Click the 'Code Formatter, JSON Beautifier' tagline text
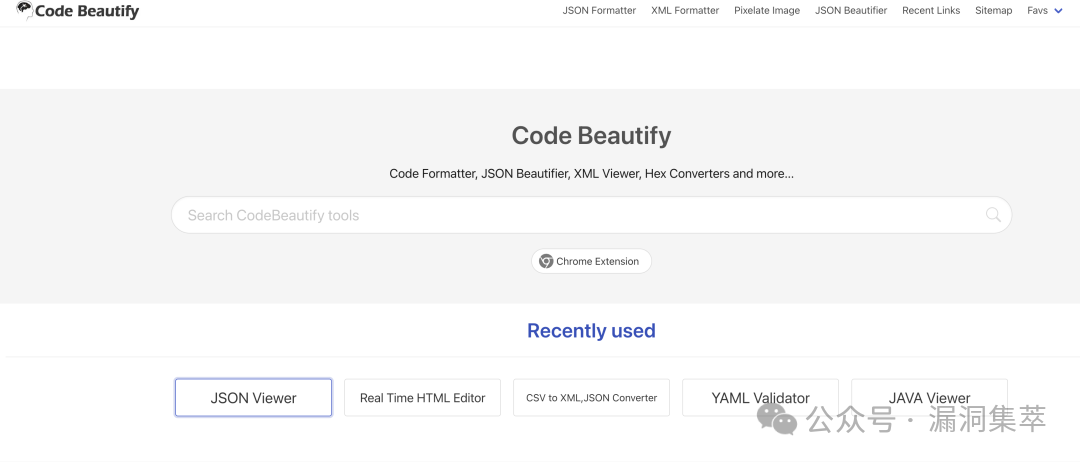This screenshot has height=462, width=1080. [591, 174]
